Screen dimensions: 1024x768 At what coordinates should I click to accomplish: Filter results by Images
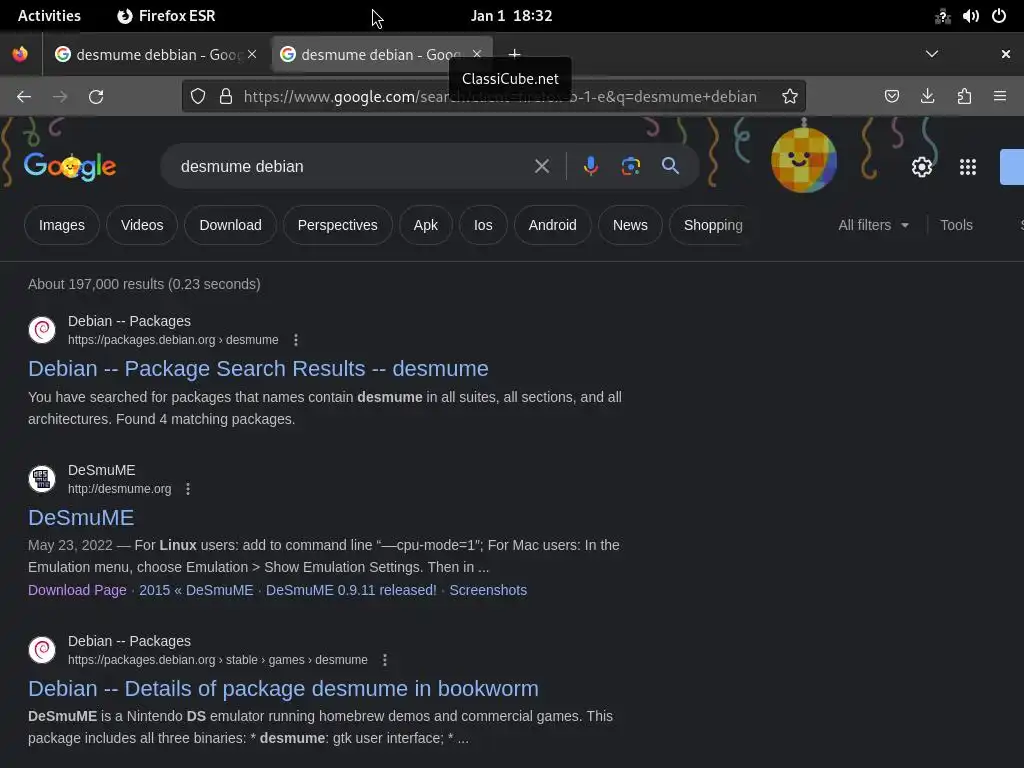[x=61, y=225]
